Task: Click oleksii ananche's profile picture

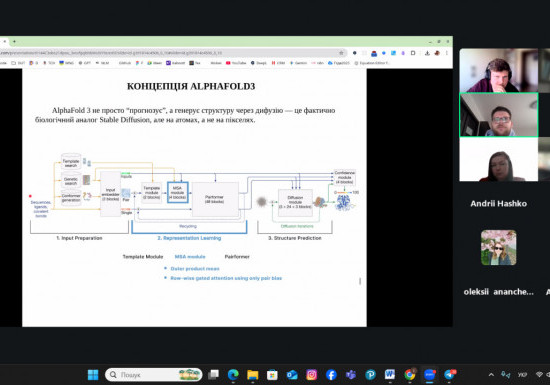Action: [498, 248]
